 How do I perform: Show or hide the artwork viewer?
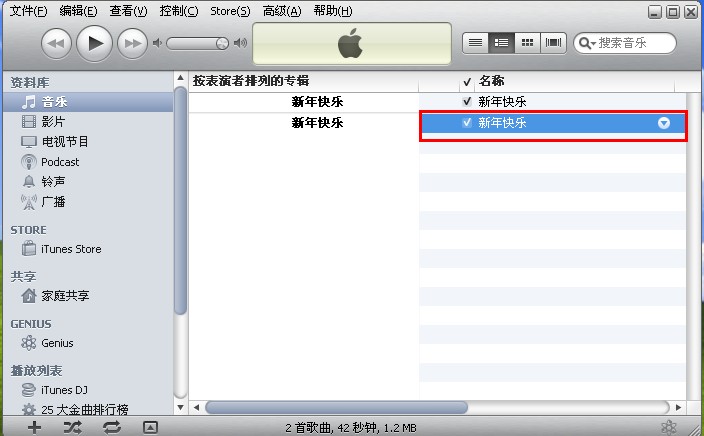coord(150,427)
